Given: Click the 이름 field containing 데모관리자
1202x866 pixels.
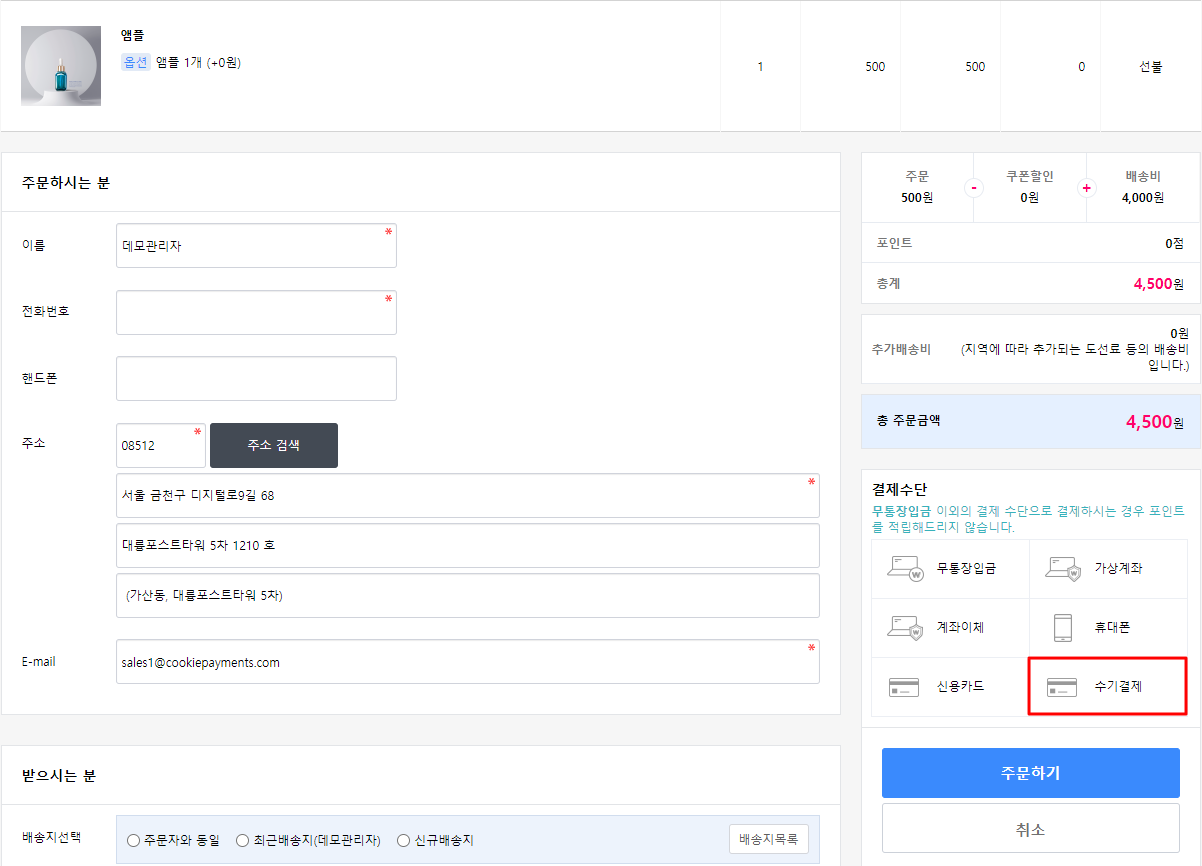Looking at the screenshot, I should click(x=256, y=246).
